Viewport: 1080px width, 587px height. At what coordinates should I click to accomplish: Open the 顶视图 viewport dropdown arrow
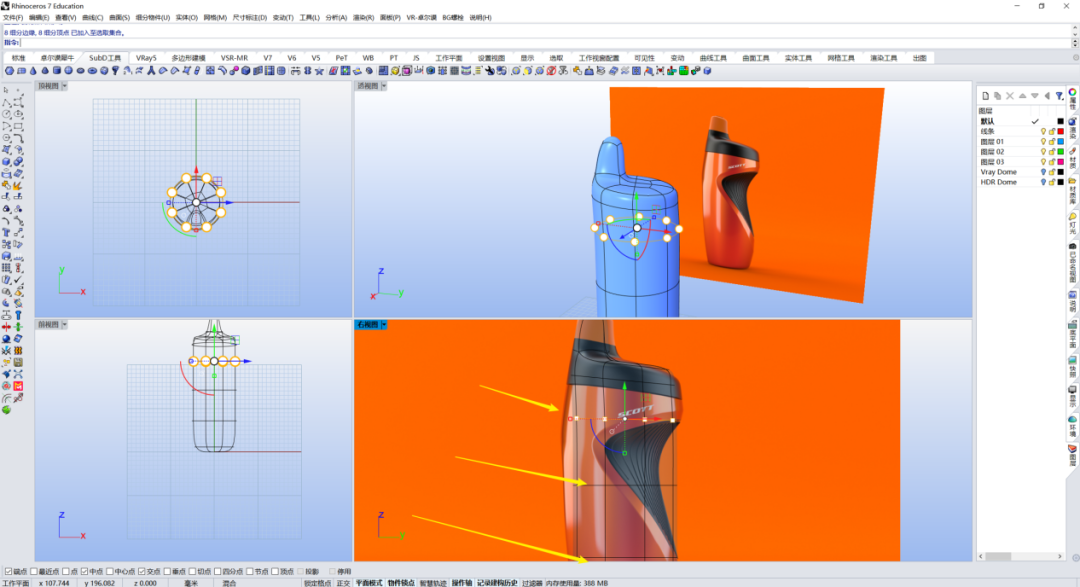[65, 86]
